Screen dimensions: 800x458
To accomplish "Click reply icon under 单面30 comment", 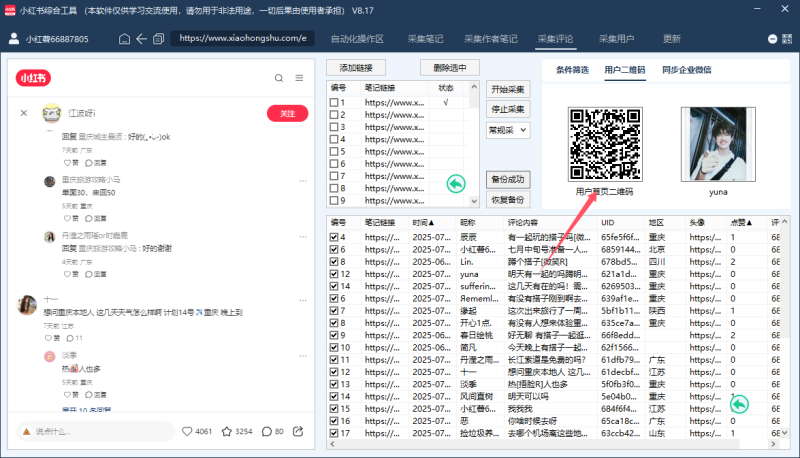I will (x=88, y=218).
